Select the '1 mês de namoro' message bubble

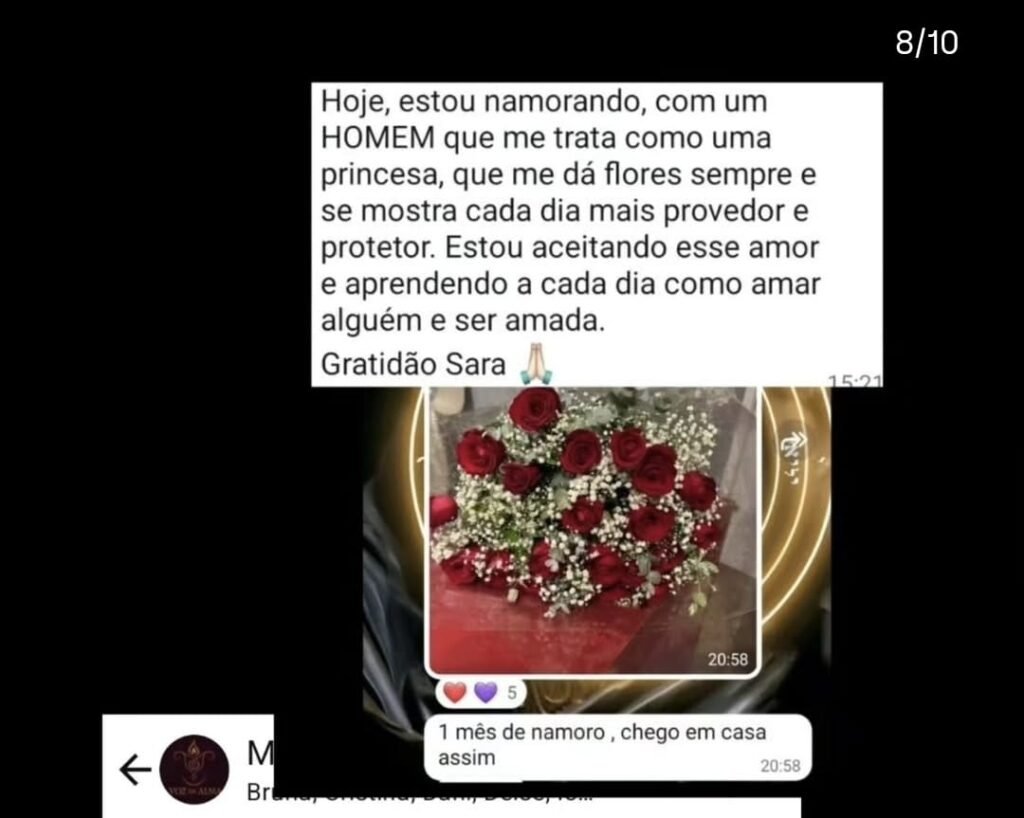point(618,747)
